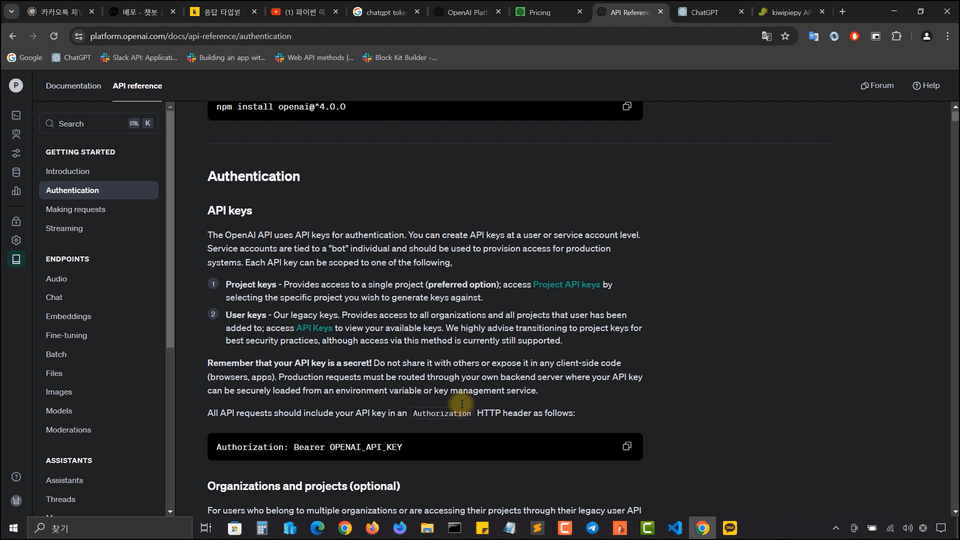Screen dimensions: 960x540
Task: Copy the Authorization Bearer header snippet
Action: 627,446
